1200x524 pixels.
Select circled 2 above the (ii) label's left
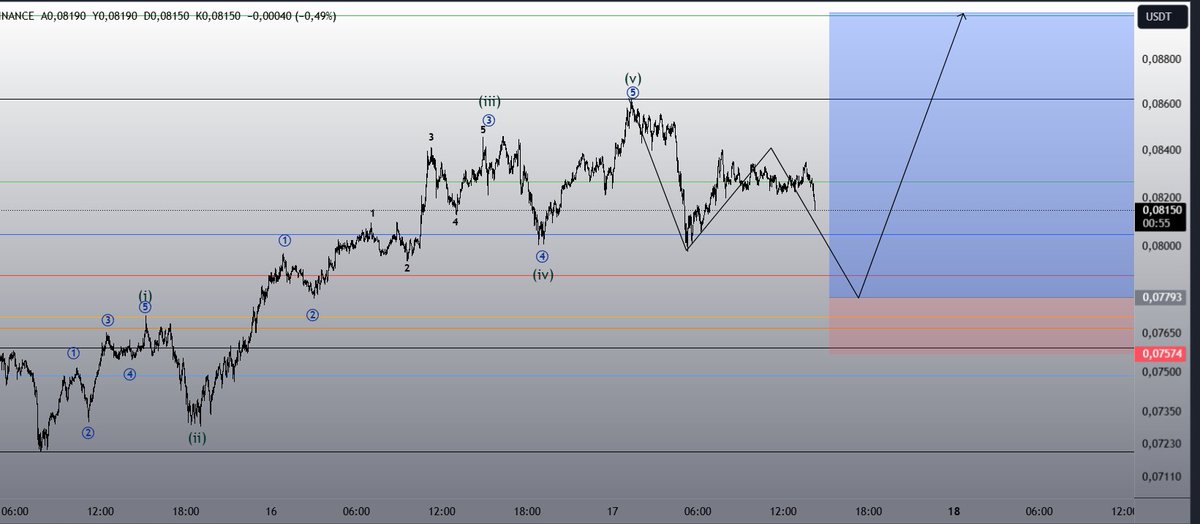coord(88,433)
